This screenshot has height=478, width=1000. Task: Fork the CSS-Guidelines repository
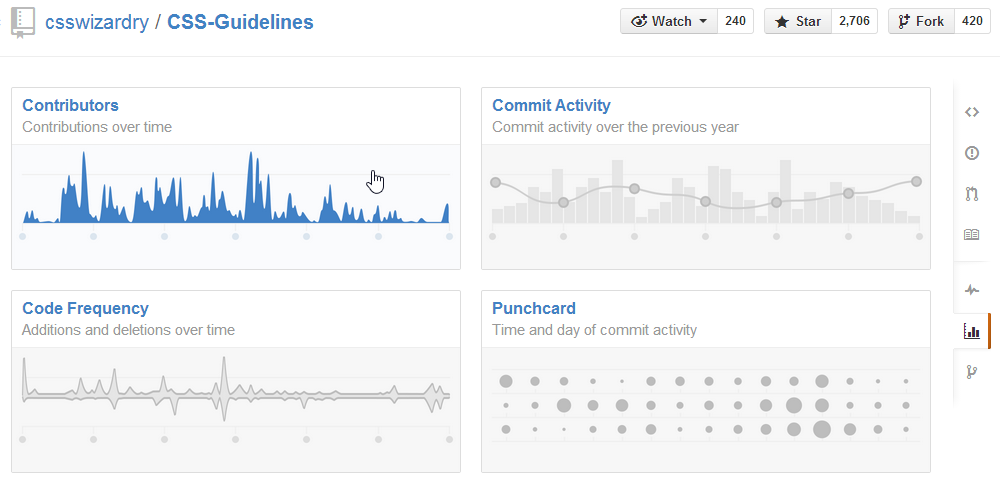(921, 21)
